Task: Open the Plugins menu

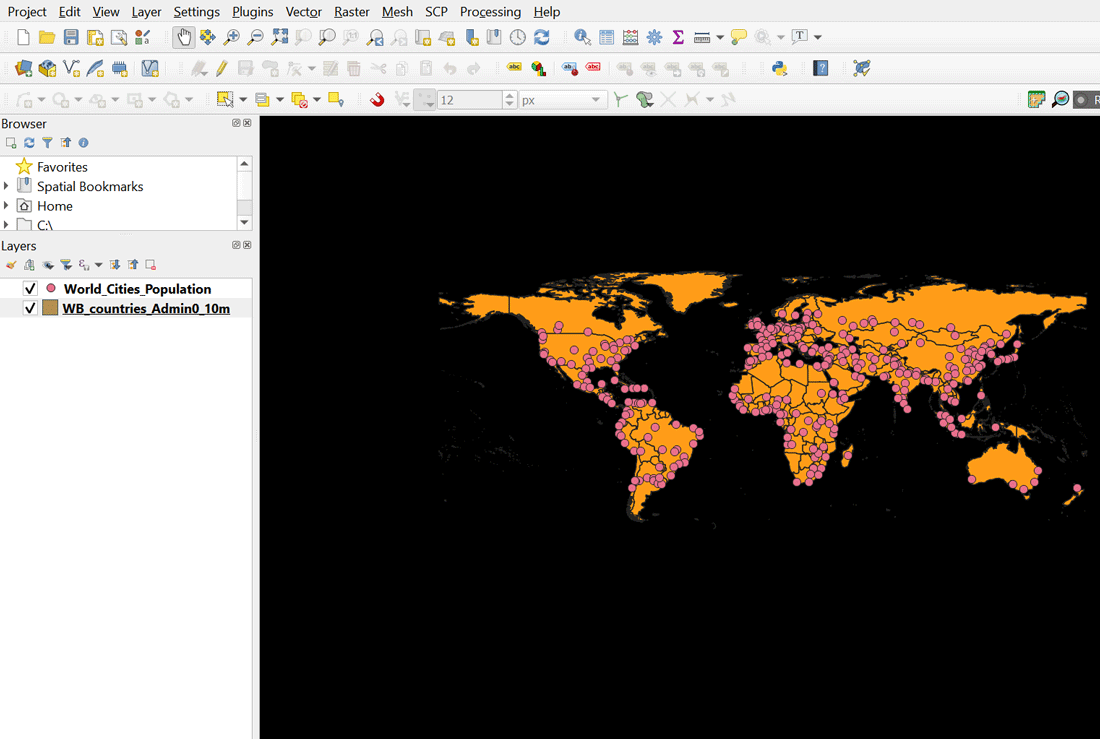Action: [x=253, y=12]
